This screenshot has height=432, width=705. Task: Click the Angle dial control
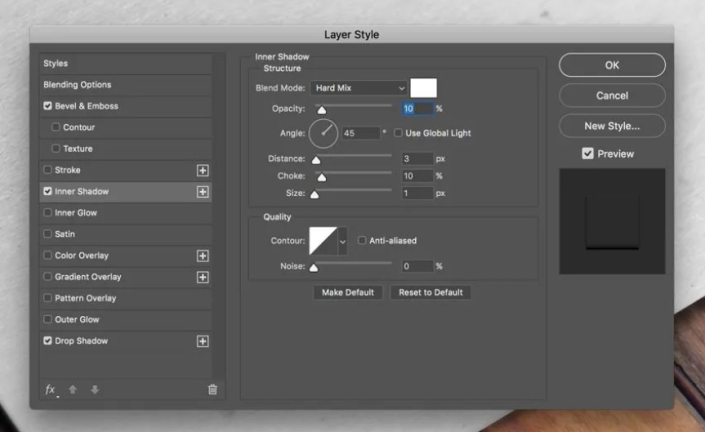click(323, 134)
